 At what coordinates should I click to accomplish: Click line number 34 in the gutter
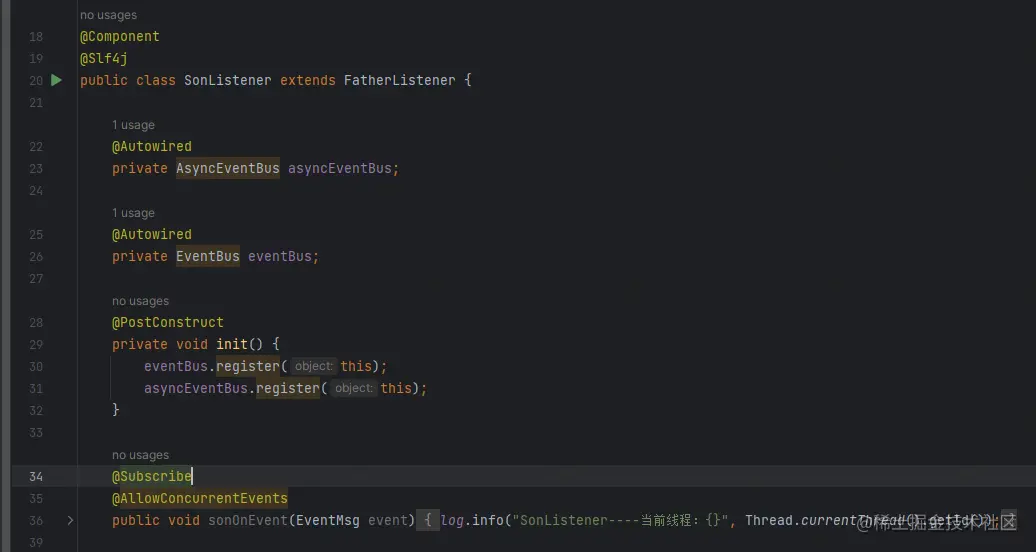pyautogui.click(x=36, y=476)
